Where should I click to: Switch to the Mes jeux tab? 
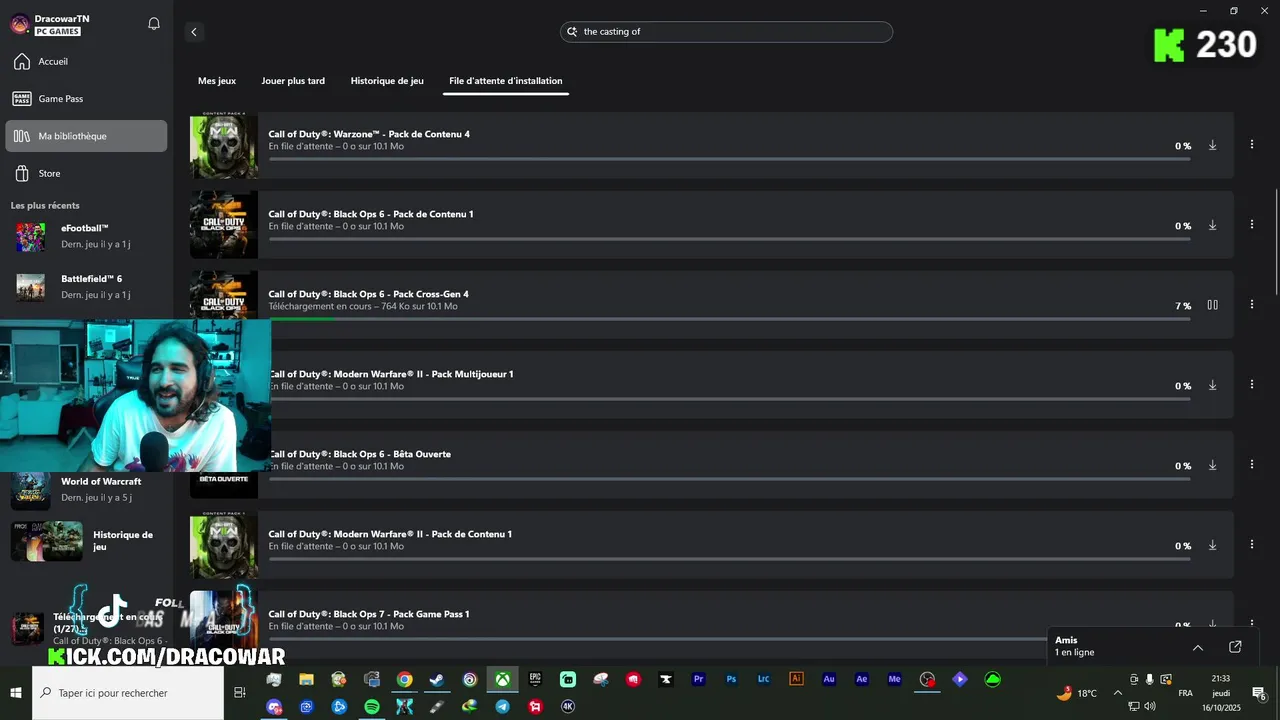217,81
